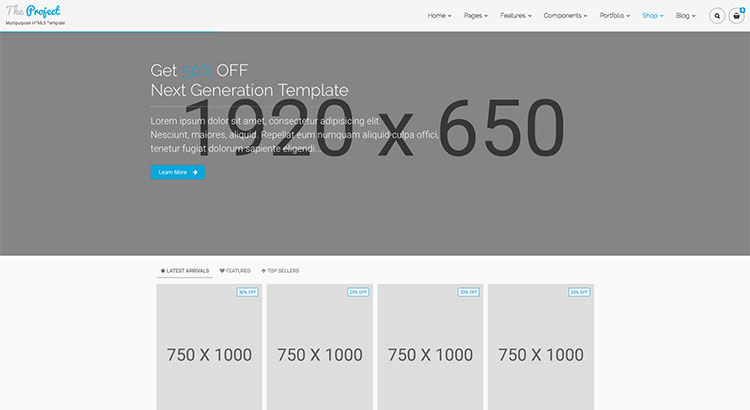Click the 20% OFF badge on fourth product
This screenshot has width=750, height=410.
tap(579, 292)
